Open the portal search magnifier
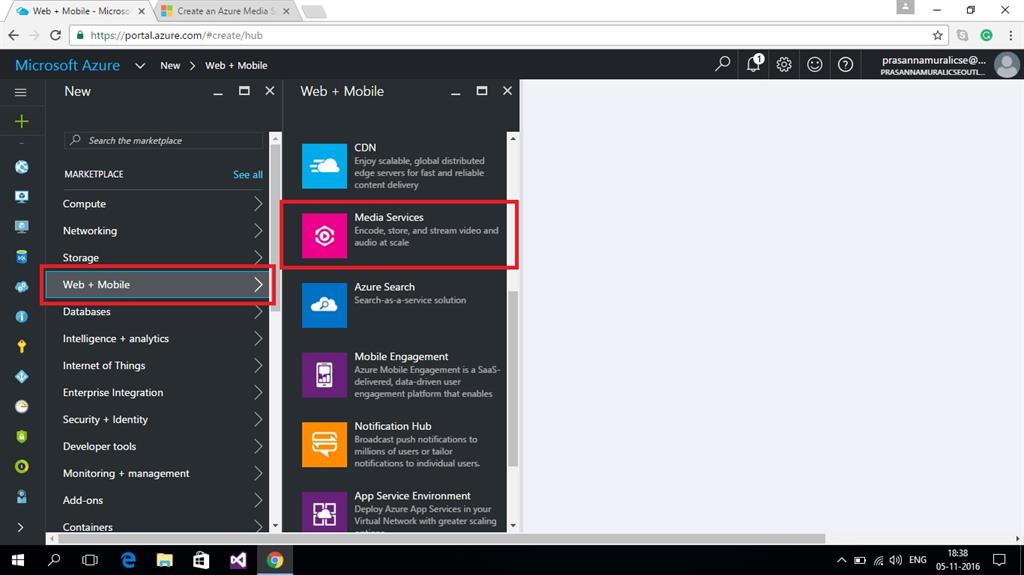1024x575 pixels. pos(722,64)
